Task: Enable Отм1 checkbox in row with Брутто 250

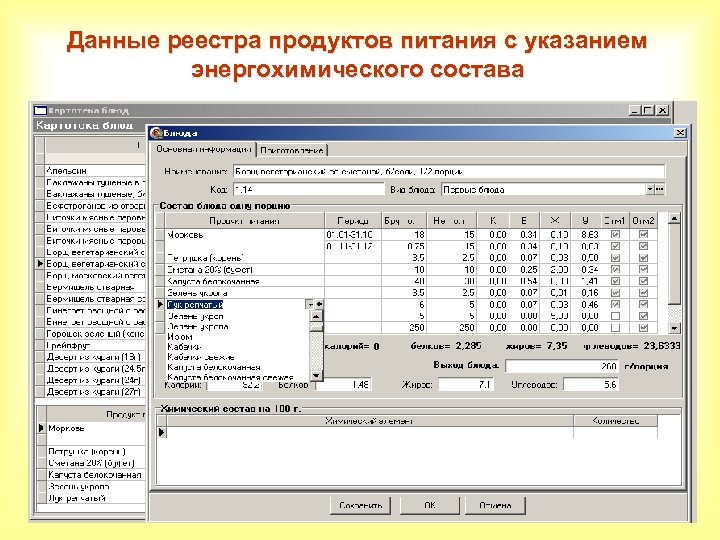Action: tap(615, 328)
